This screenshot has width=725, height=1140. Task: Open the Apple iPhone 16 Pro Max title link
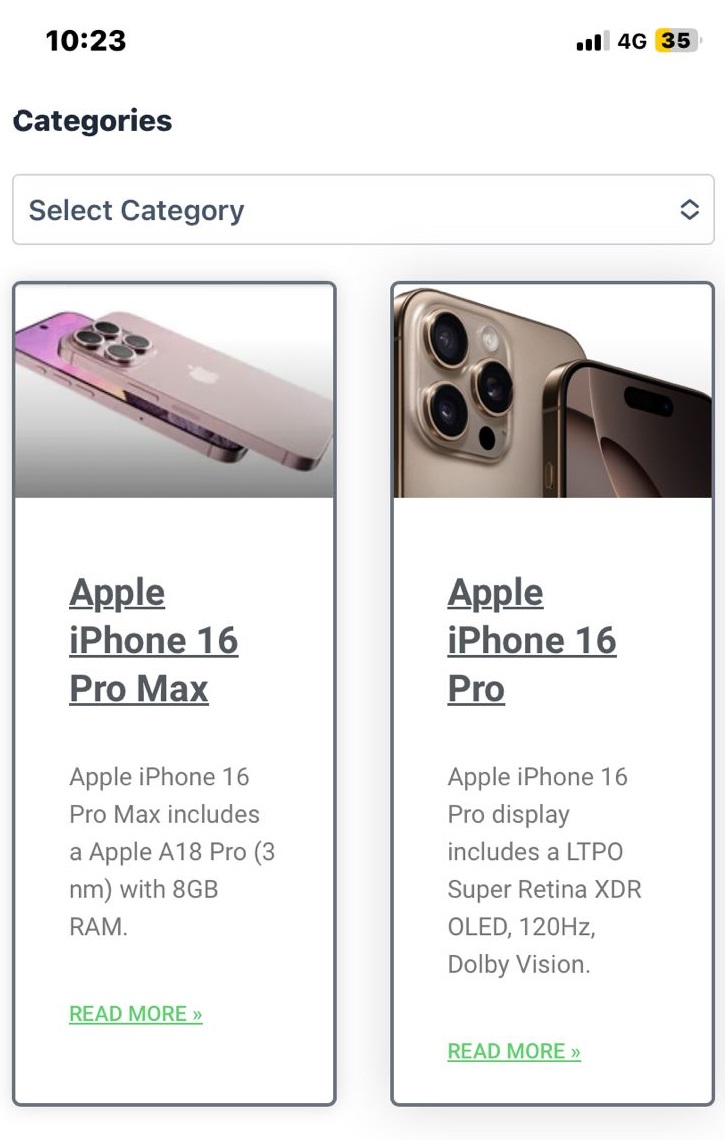click(153, 640)
